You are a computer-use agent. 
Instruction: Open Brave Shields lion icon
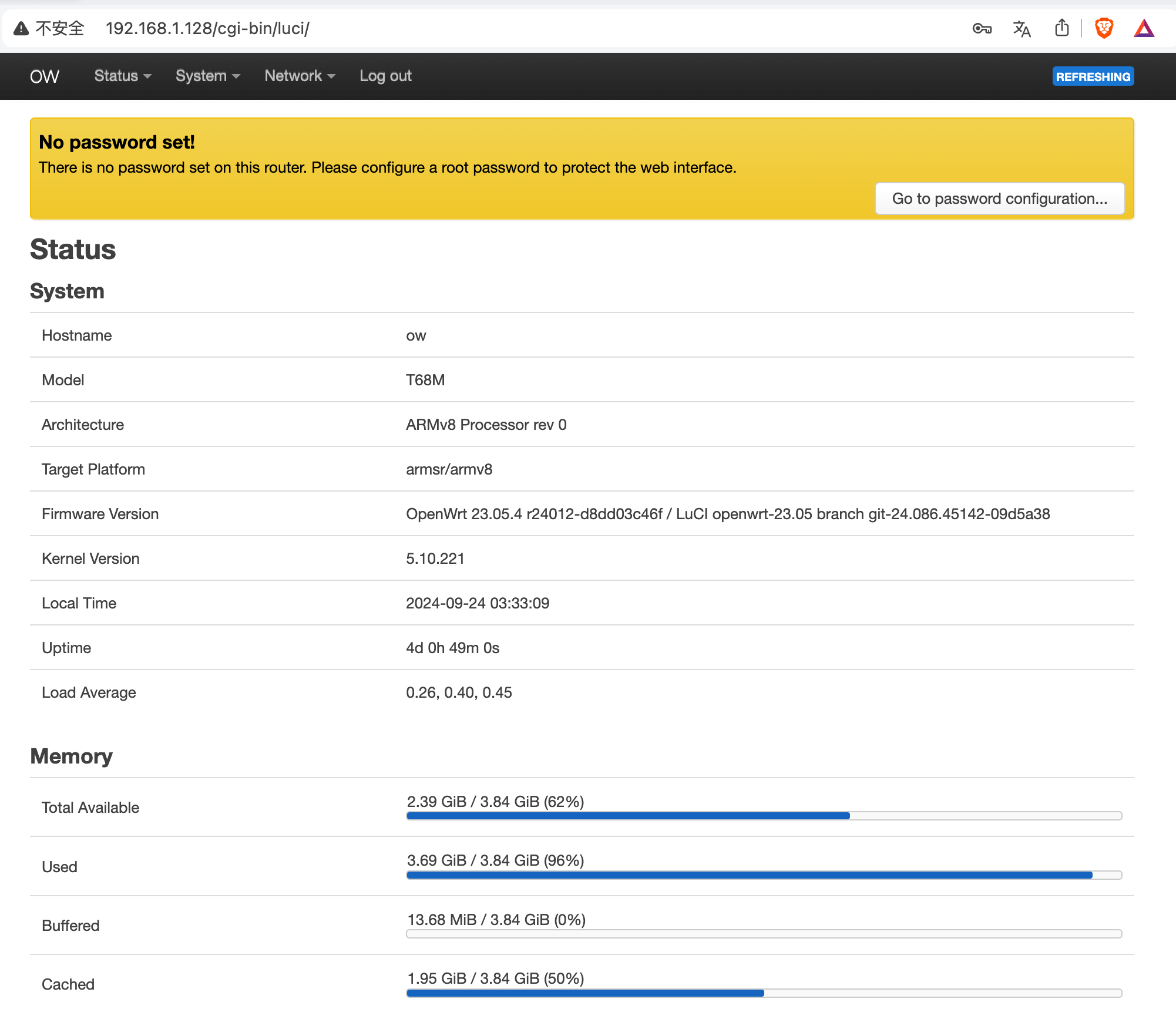pyautogui.click(x=1104, y=28)
